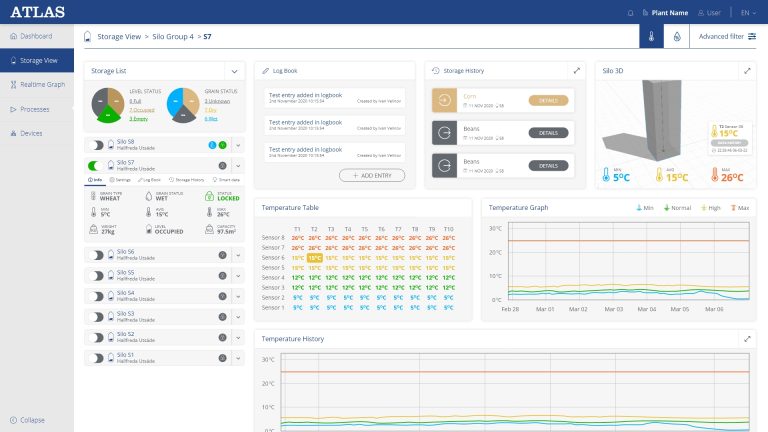Select the thermometer temperature view icon
Screen dimensions: 768x432
pyautogui.click(x=651, y=36)
